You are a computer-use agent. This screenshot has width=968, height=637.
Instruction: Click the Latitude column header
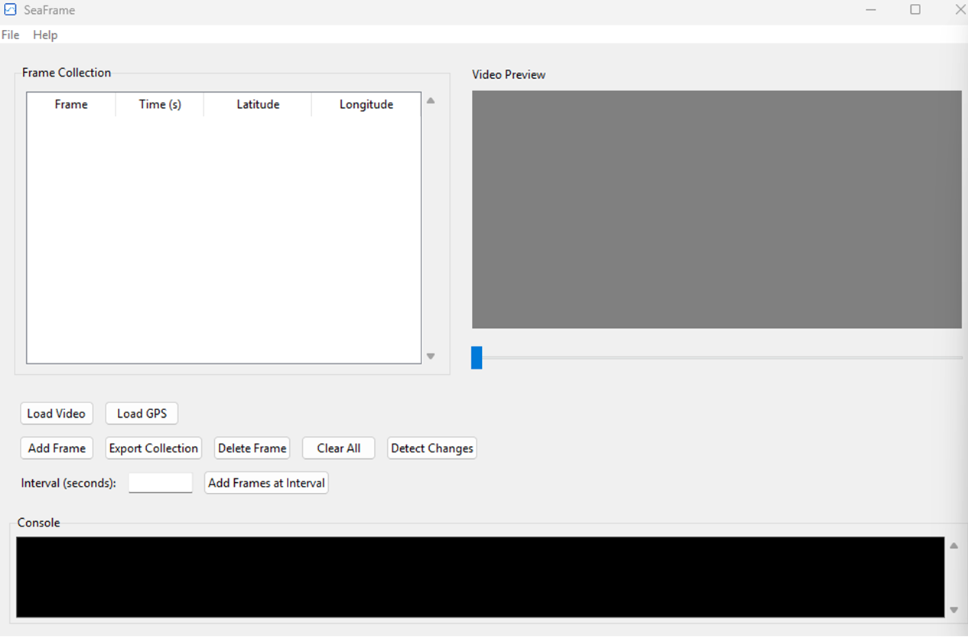click(258, 104)
